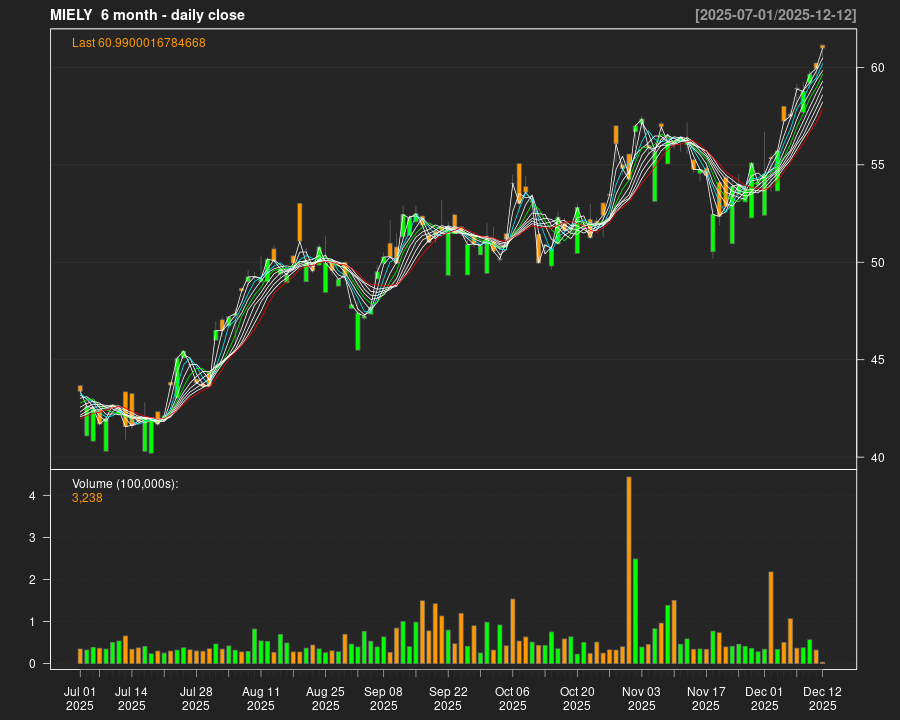This screenshot has height=720, width=900.
Task: Click the date range label 2025-07-01/2025-12-12
Action: pos(775,15)
